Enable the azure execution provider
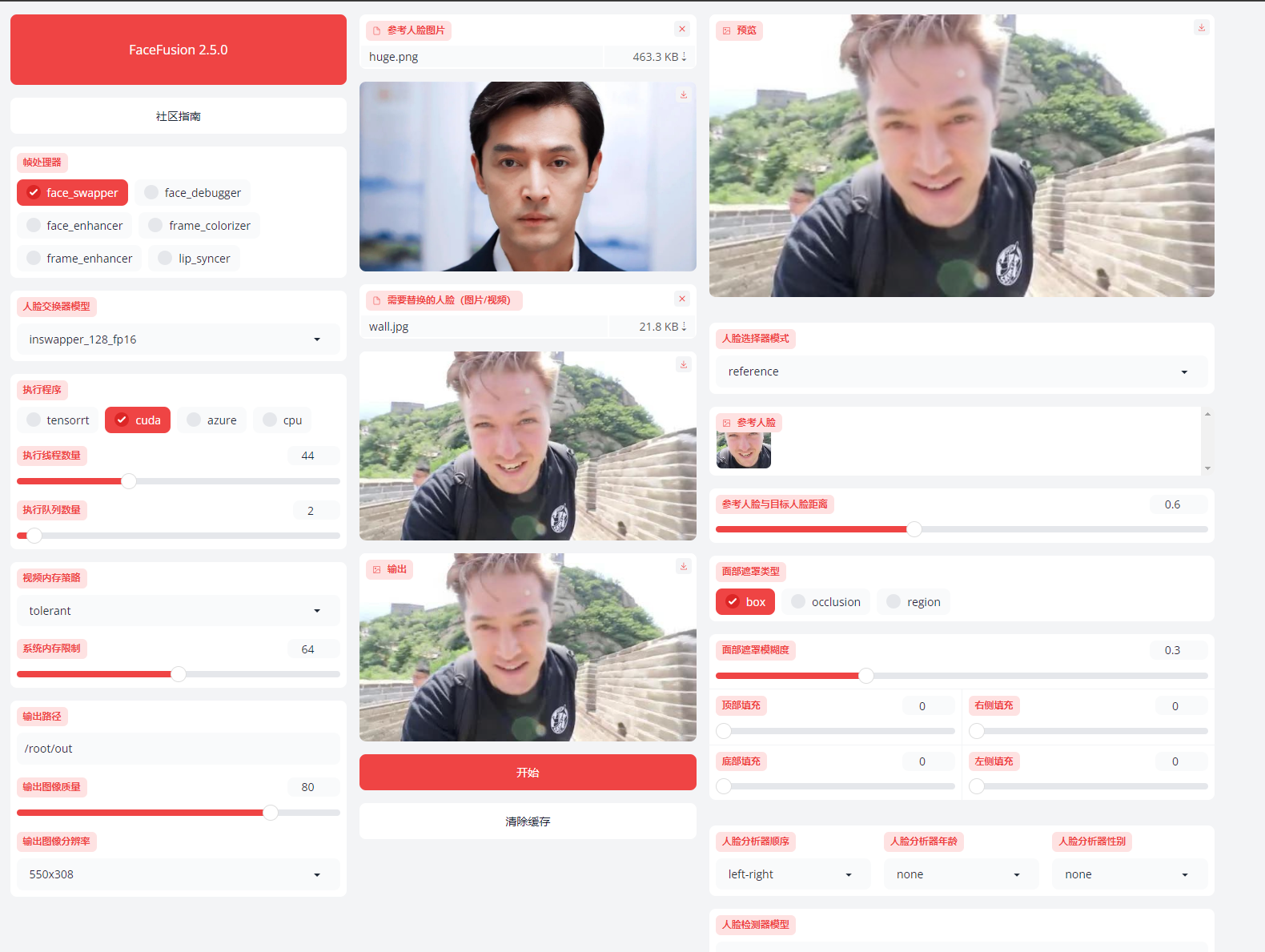This screenshot has height=952, width=1265. point(212,420)
